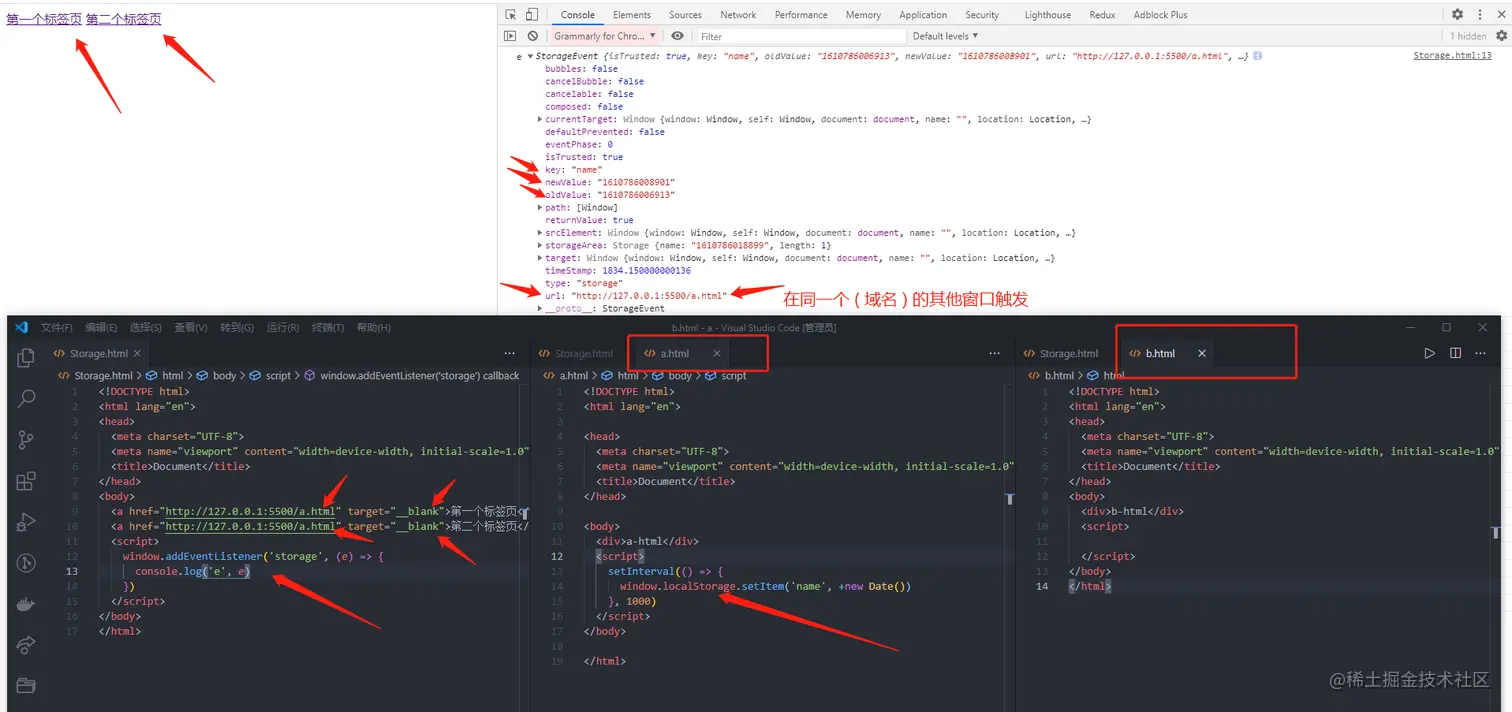Clear the console with the clear icon

click(x=532, y=36)
